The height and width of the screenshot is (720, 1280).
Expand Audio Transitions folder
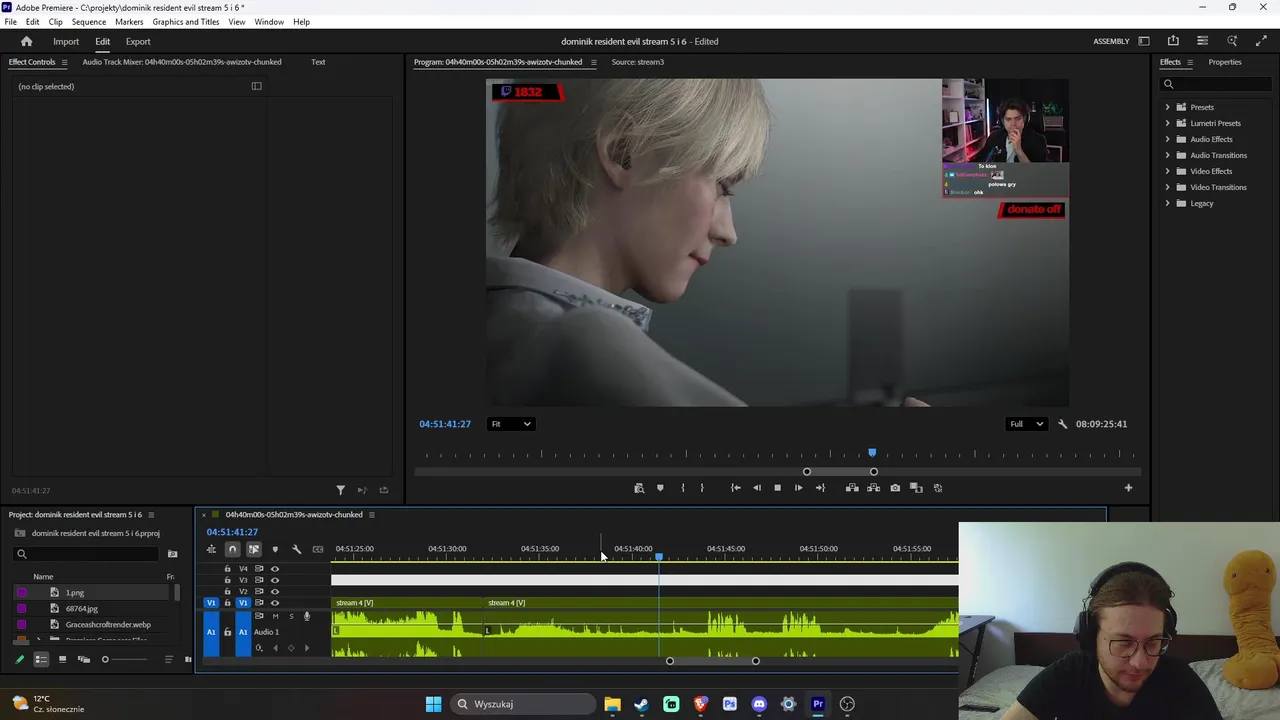click(1167, 155)
